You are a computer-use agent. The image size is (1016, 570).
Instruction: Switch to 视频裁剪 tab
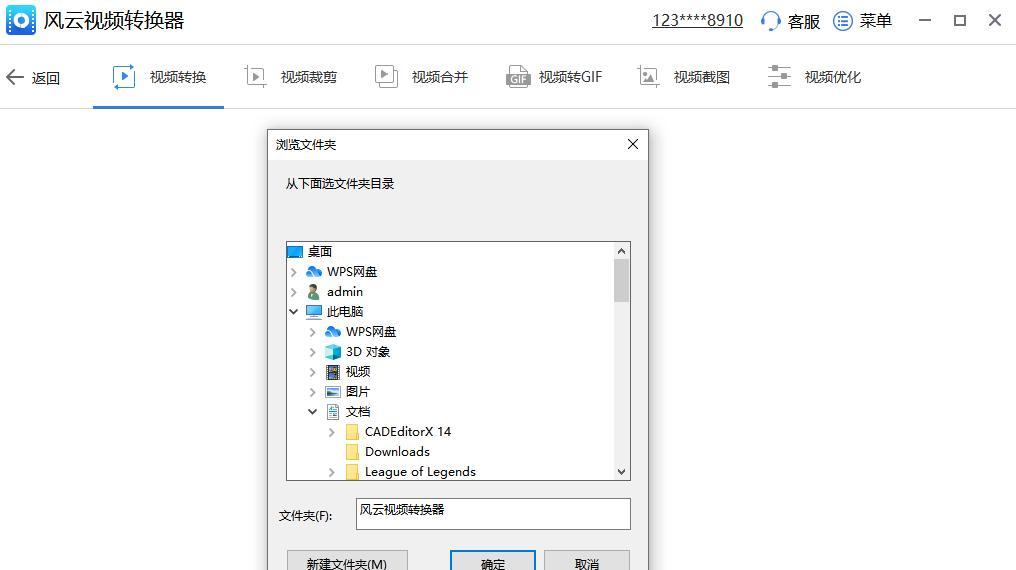[290, 77]
